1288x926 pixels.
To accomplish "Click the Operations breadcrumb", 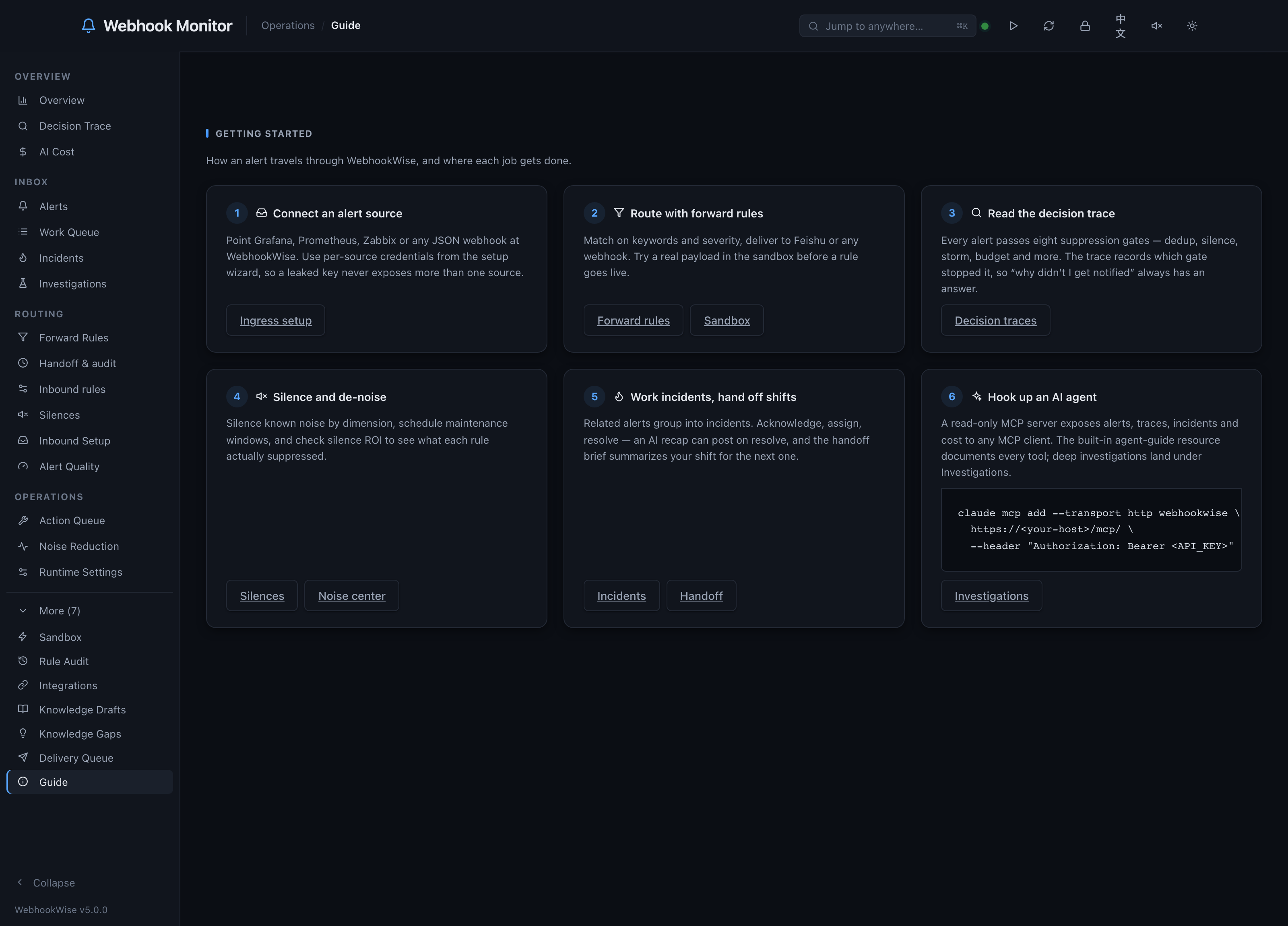I will coord(288,25).
